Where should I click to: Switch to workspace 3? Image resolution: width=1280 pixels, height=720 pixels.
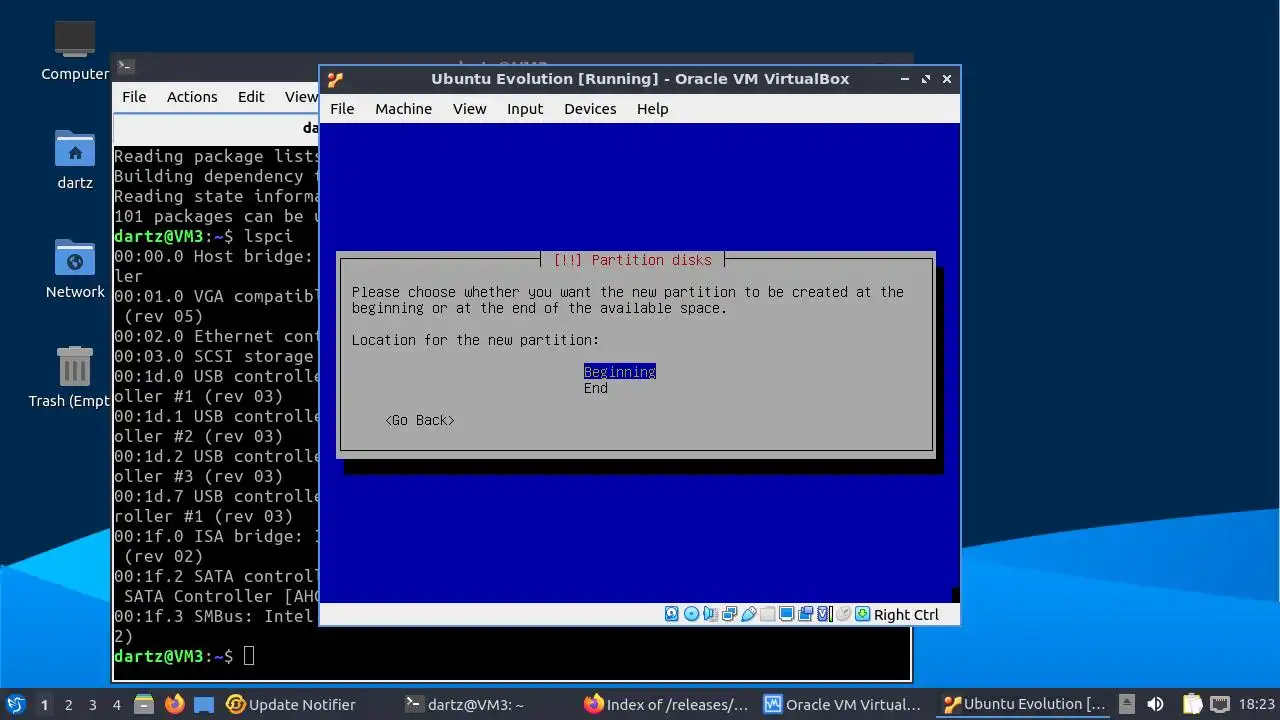pos(92,705)
